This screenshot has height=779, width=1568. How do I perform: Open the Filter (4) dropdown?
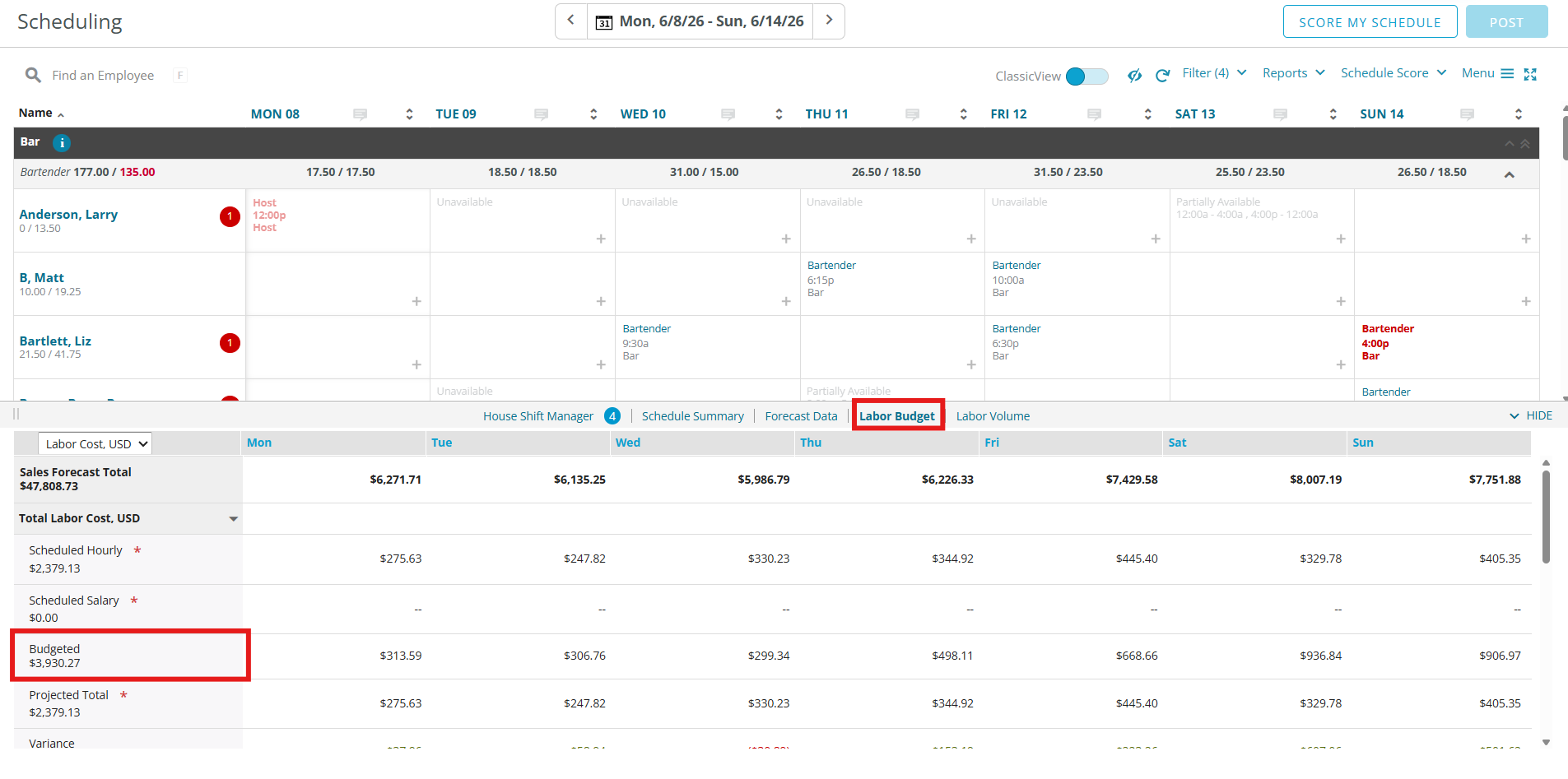pyautogui.click(x=1215, y=73)
